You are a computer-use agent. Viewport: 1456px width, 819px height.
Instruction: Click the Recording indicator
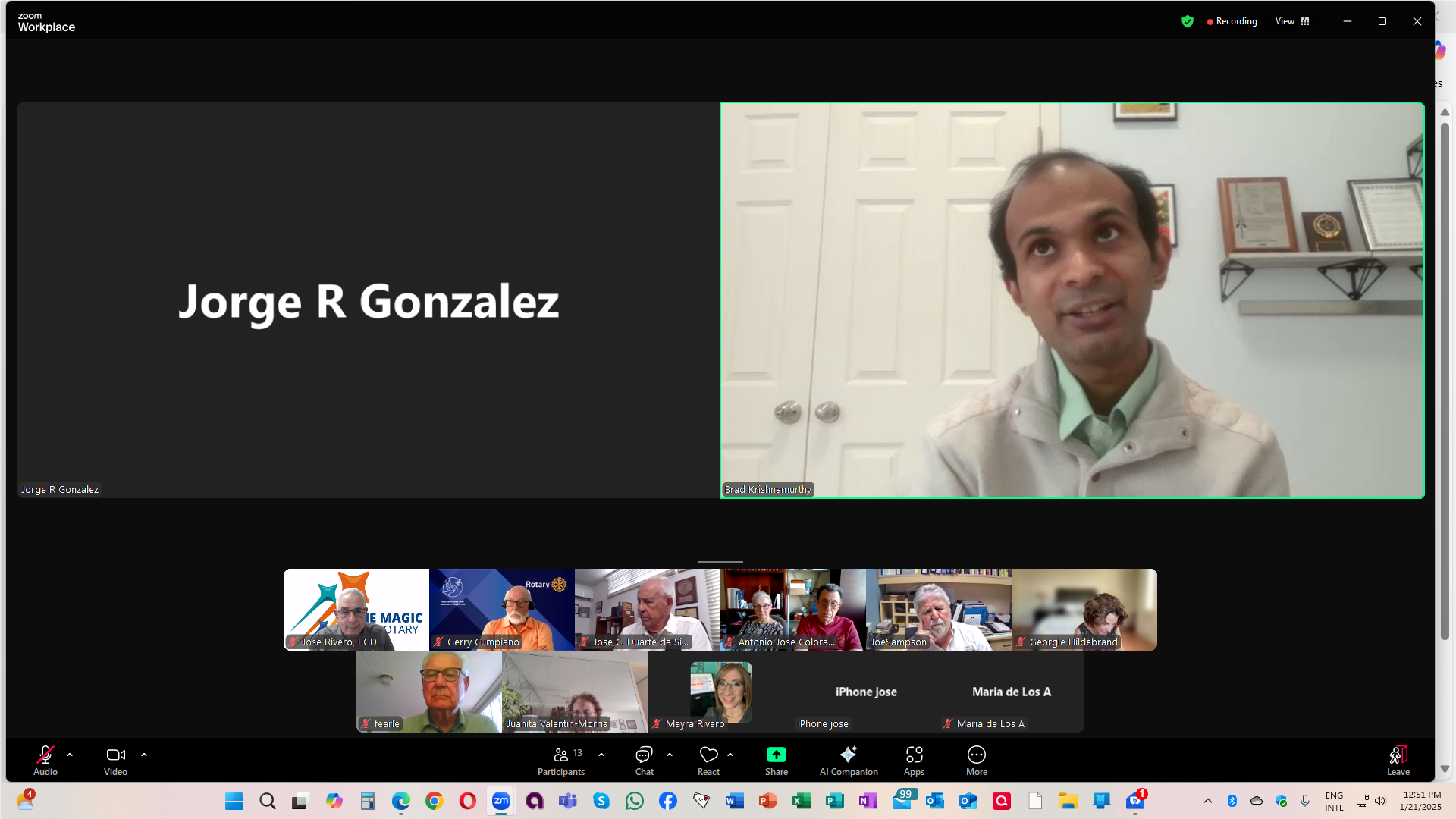pyautogui.click(x=1232, y=21)
